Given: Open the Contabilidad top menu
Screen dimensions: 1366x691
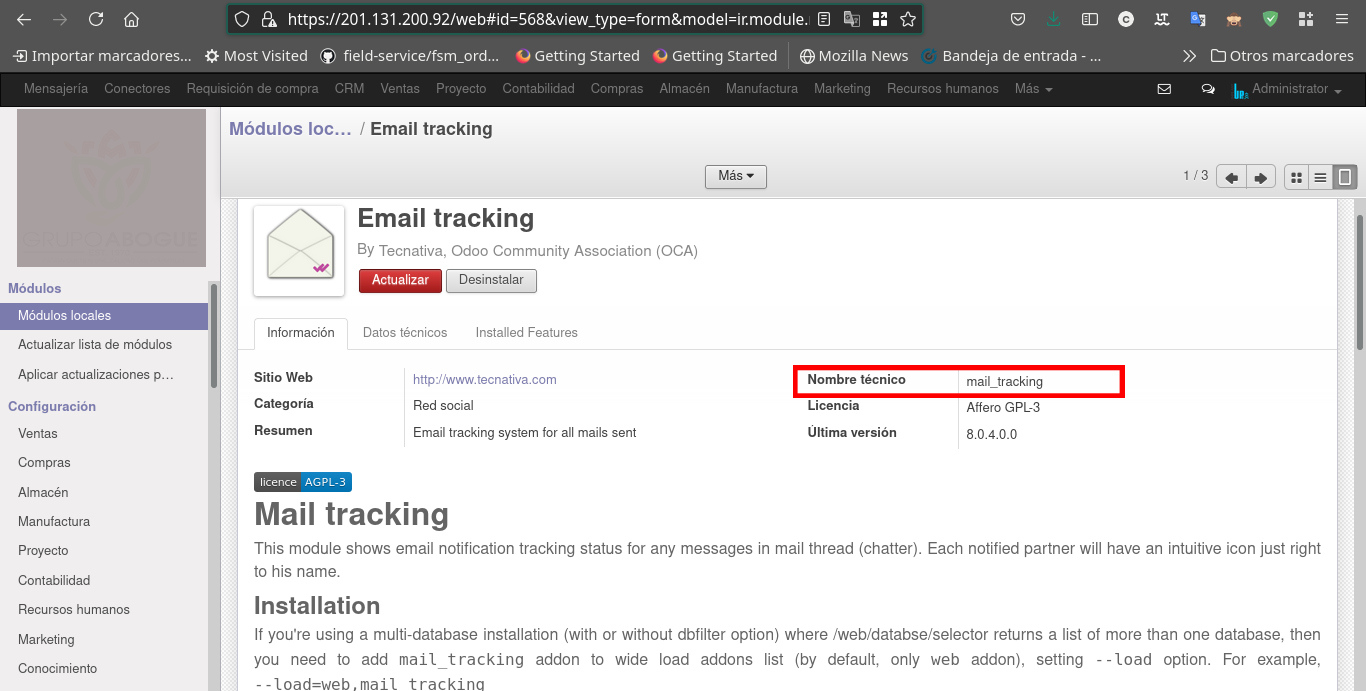Looking at the screenshot, I should pos(539,89).
